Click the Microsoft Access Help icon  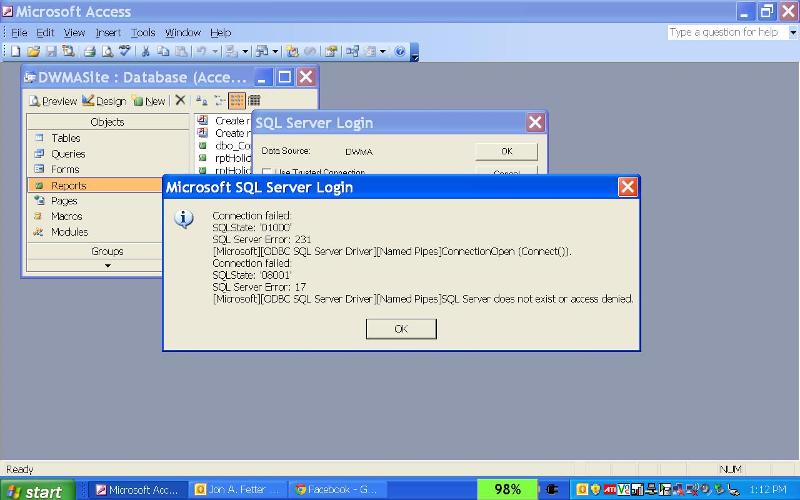pyautogui.click(x=400, y=51)
